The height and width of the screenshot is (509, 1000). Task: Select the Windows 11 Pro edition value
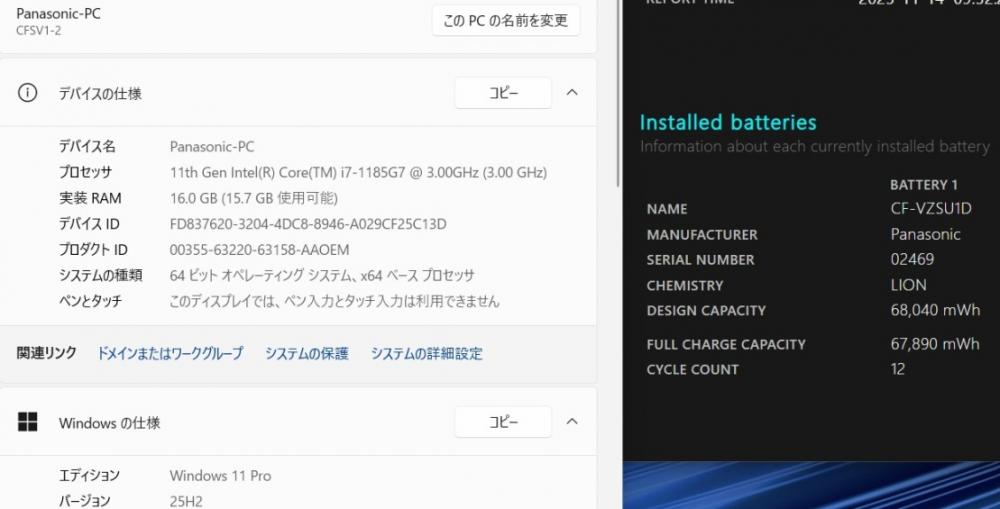tap(220, 476)
